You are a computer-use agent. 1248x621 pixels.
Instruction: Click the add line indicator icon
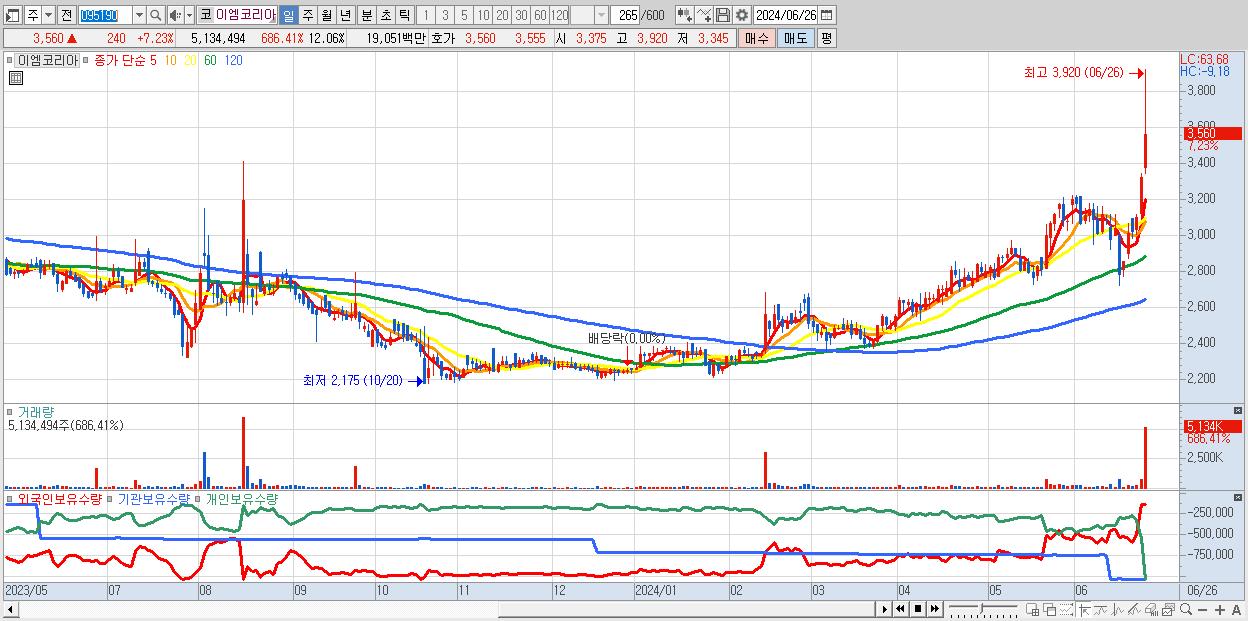[x=704, y=15]
